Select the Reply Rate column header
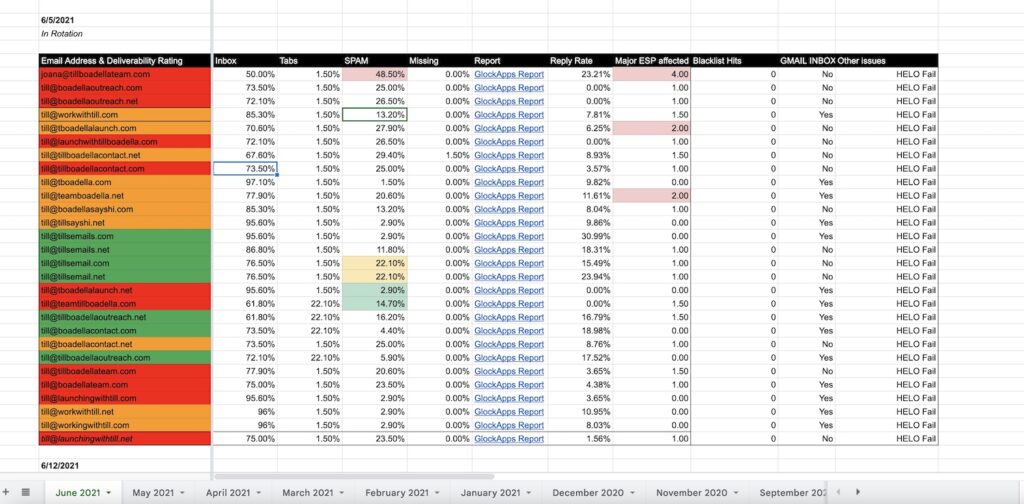The height and width of the screenshot is (504, 1024). coord(580,61)
